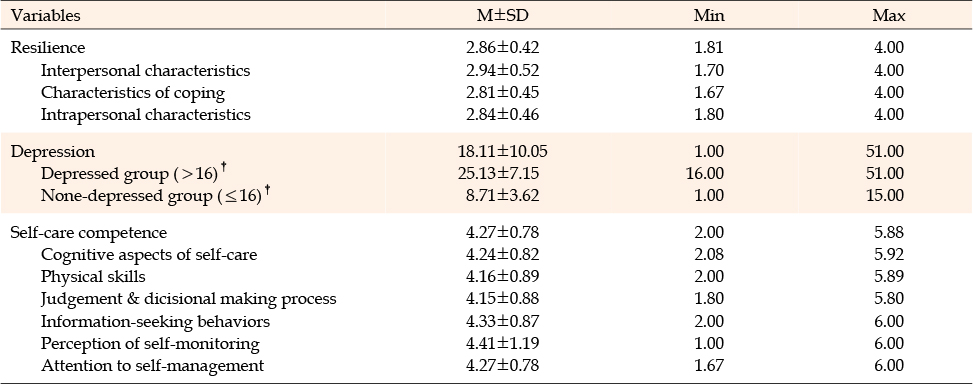Viewport: 973px width, 386px height.
Task: Click Cognitive aspects of self-care label
Action: (149, 254)
